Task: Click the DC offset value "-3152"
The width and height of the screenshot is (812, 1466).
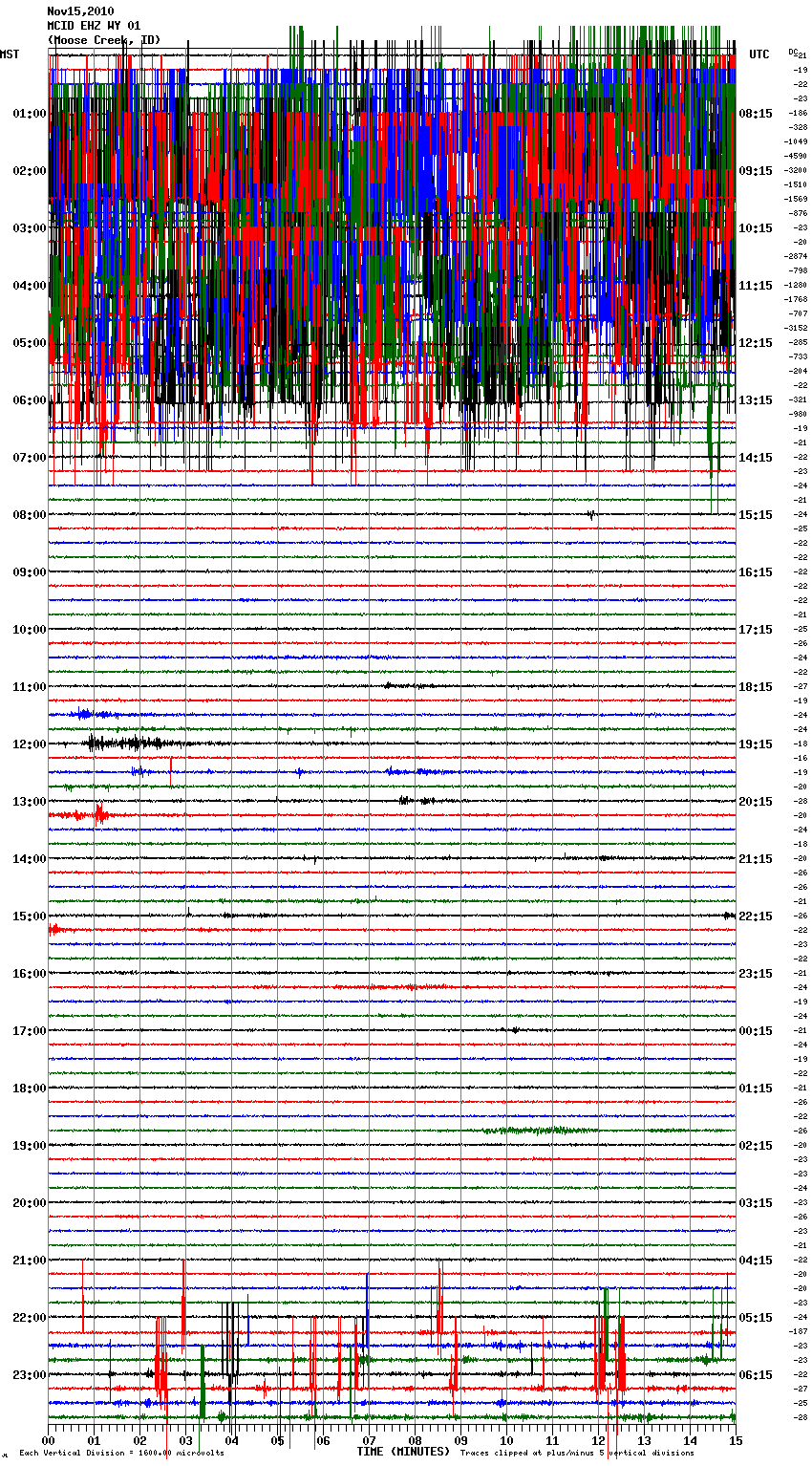Action: tap(796, 328)
